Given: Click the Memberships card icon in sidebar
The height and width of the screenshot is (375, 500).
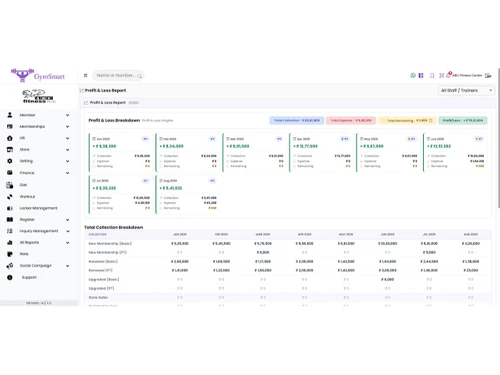Looking at the screenshot, I should point(10,127).
